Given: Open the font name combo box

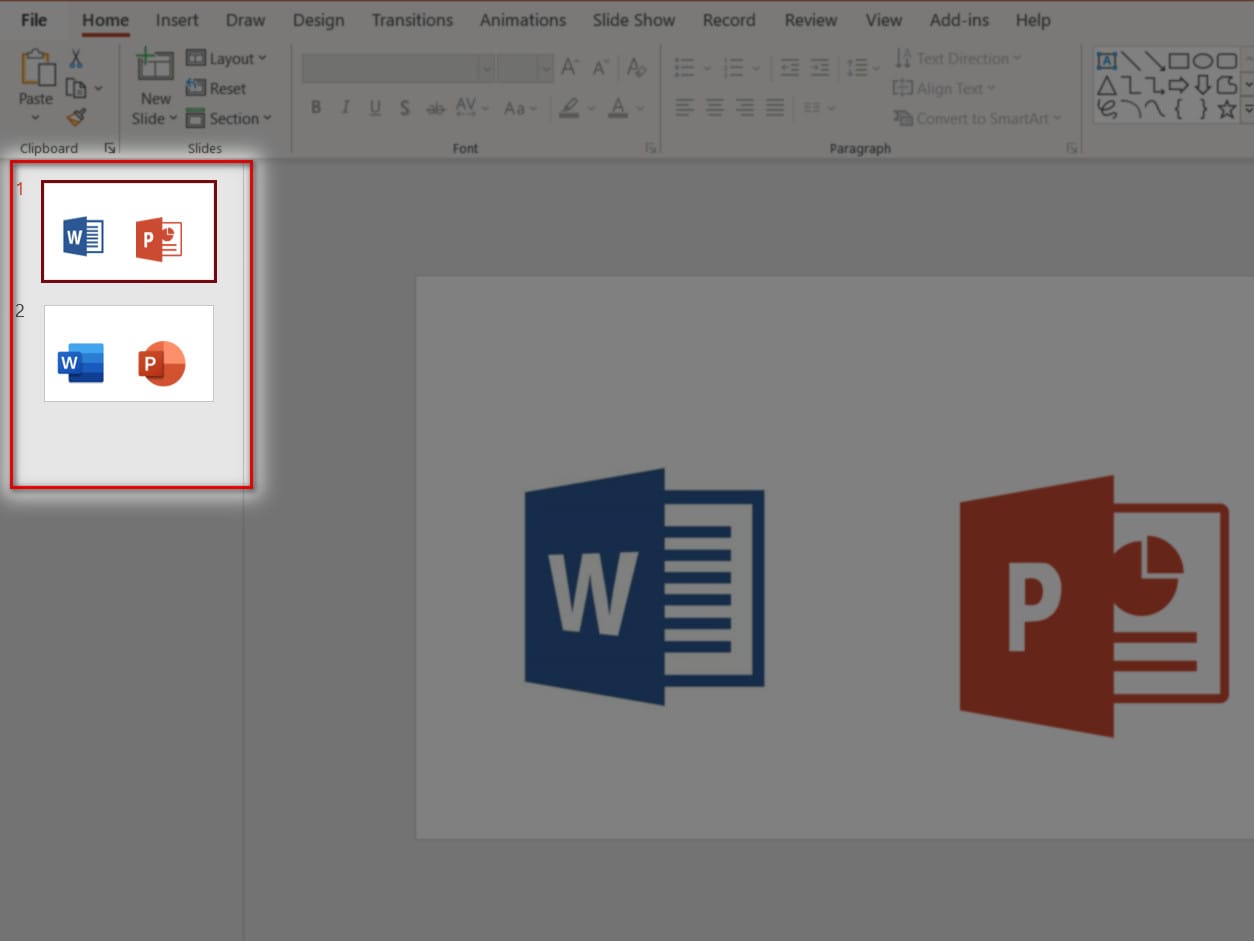Looking at the screenshot, I should 398,68.
